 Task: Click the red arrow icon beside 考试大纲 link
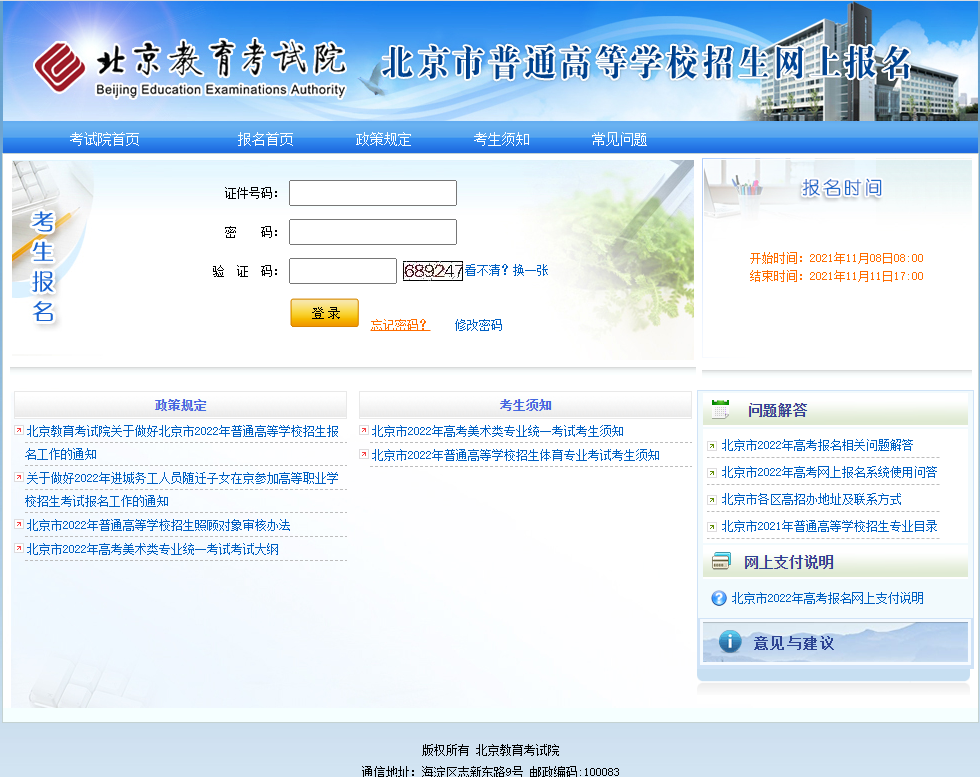point(19,549)
